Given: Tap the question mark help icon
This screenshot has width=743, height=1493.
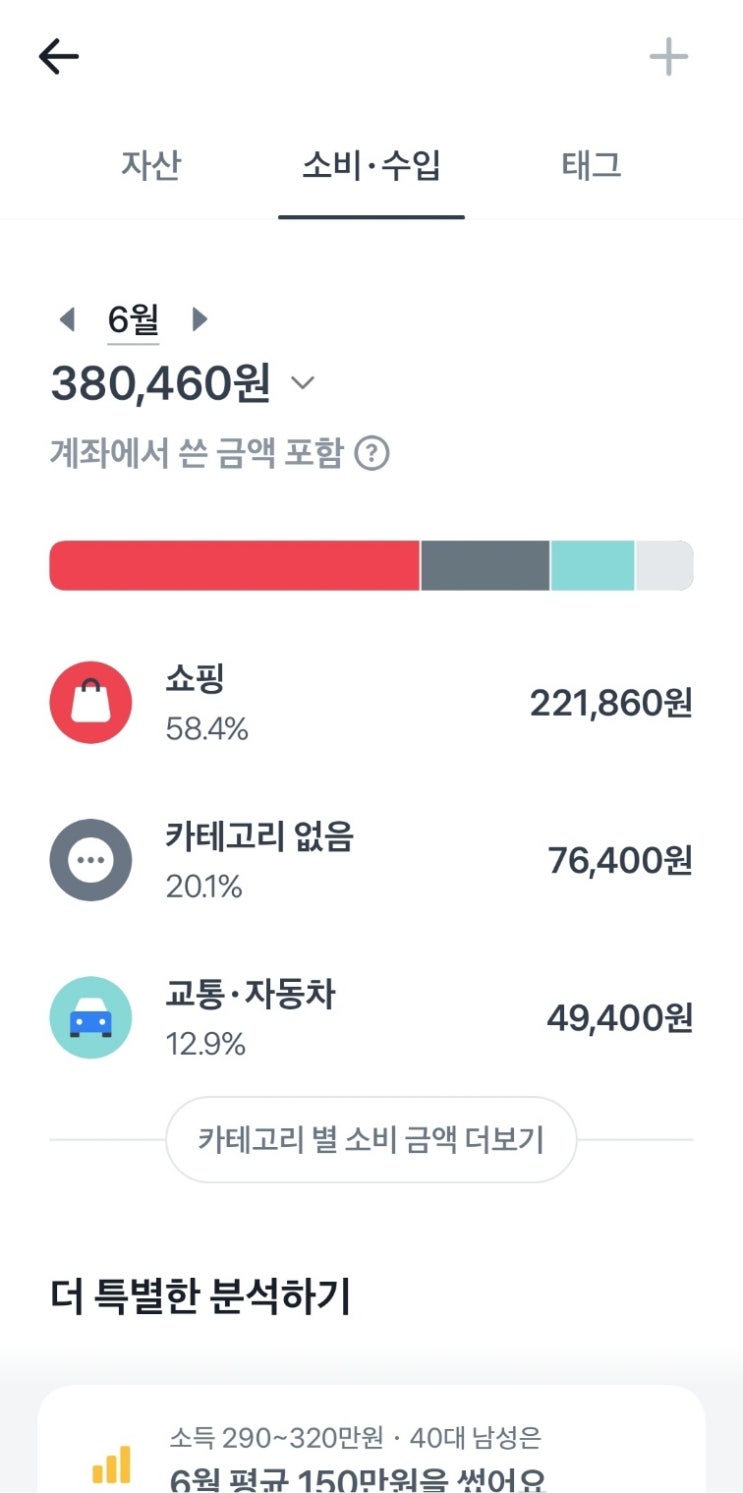Looking at the screenshot, I should point(372,454).
